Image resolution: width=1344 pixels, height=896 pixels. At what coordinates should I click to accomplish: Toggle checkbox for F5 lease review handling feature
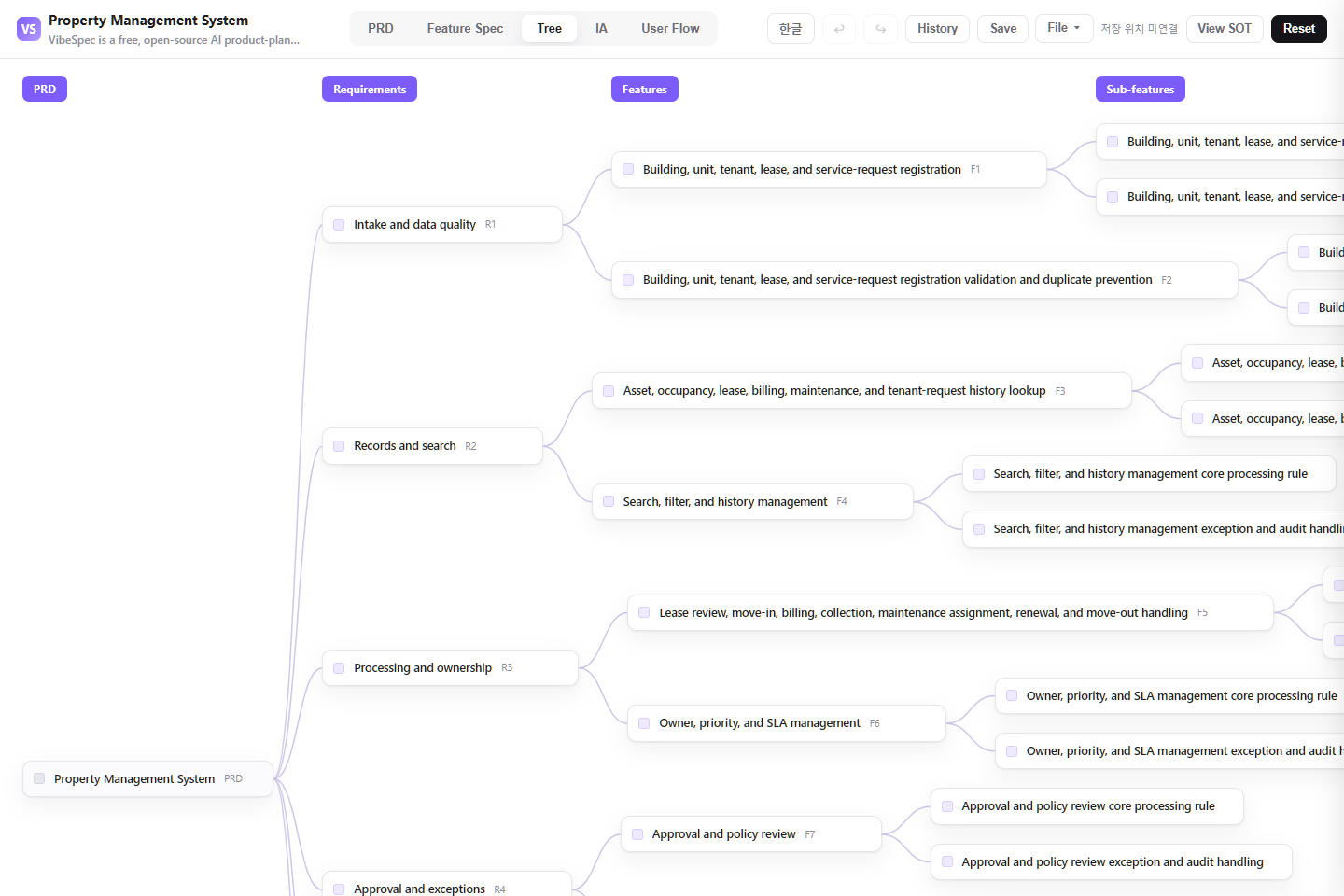[x=644, y=612]
